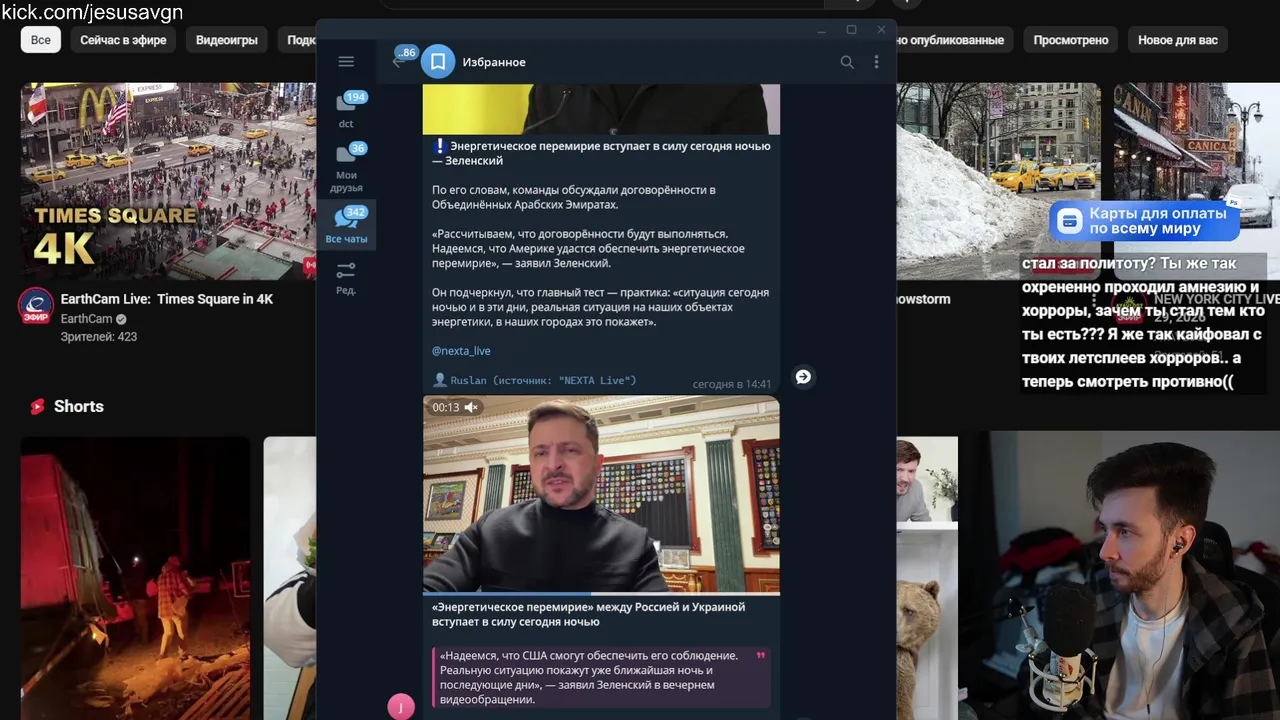The height and width of the screenshot is (720, 1280).
Task: Select the Видеоигры filter chip
Action: [227, 40]
